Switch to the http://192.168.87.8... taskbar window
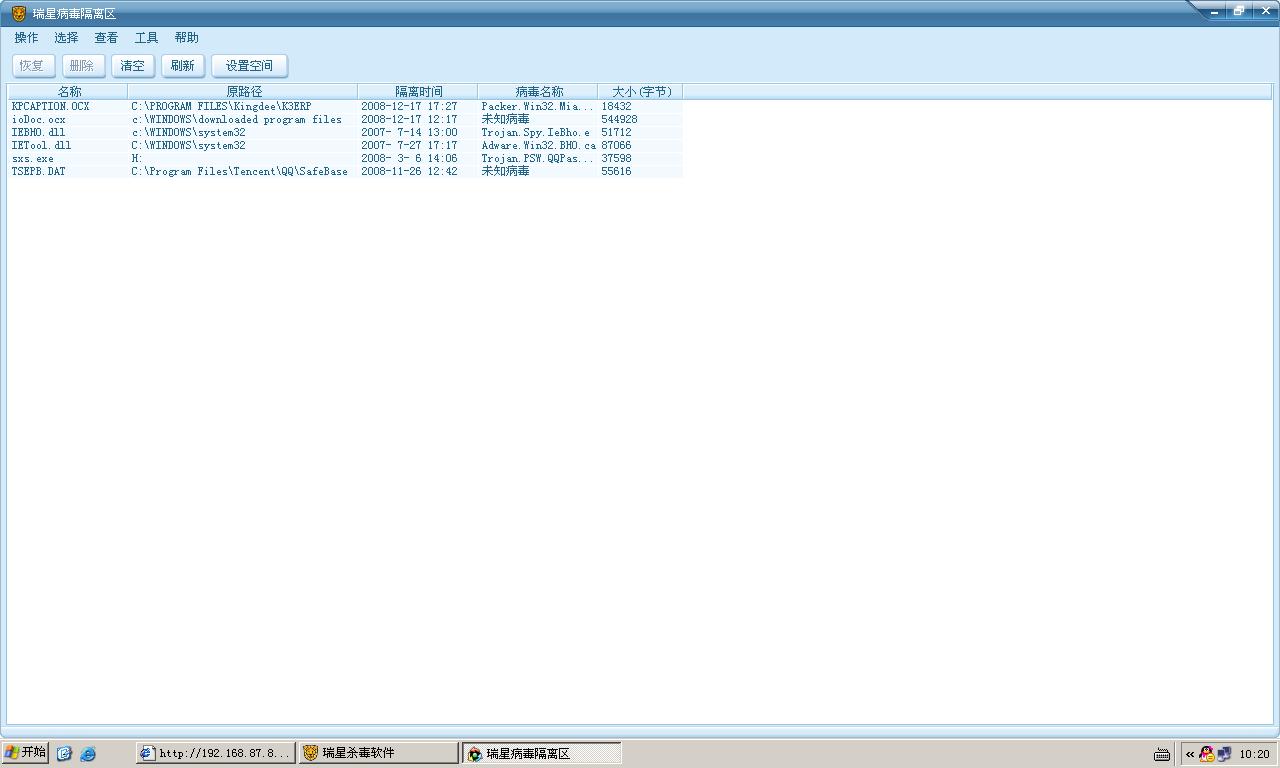This screenshot has width=1280, height=768. (x=216, y=753)
